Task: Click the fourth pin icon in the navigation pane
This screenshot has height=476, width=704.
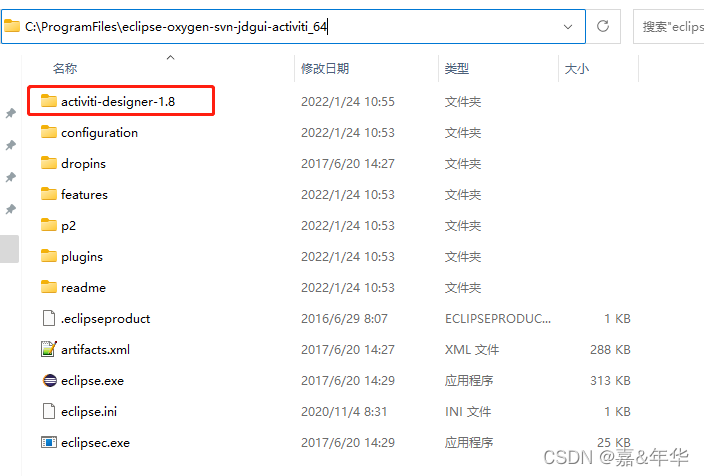Action: 11,209
